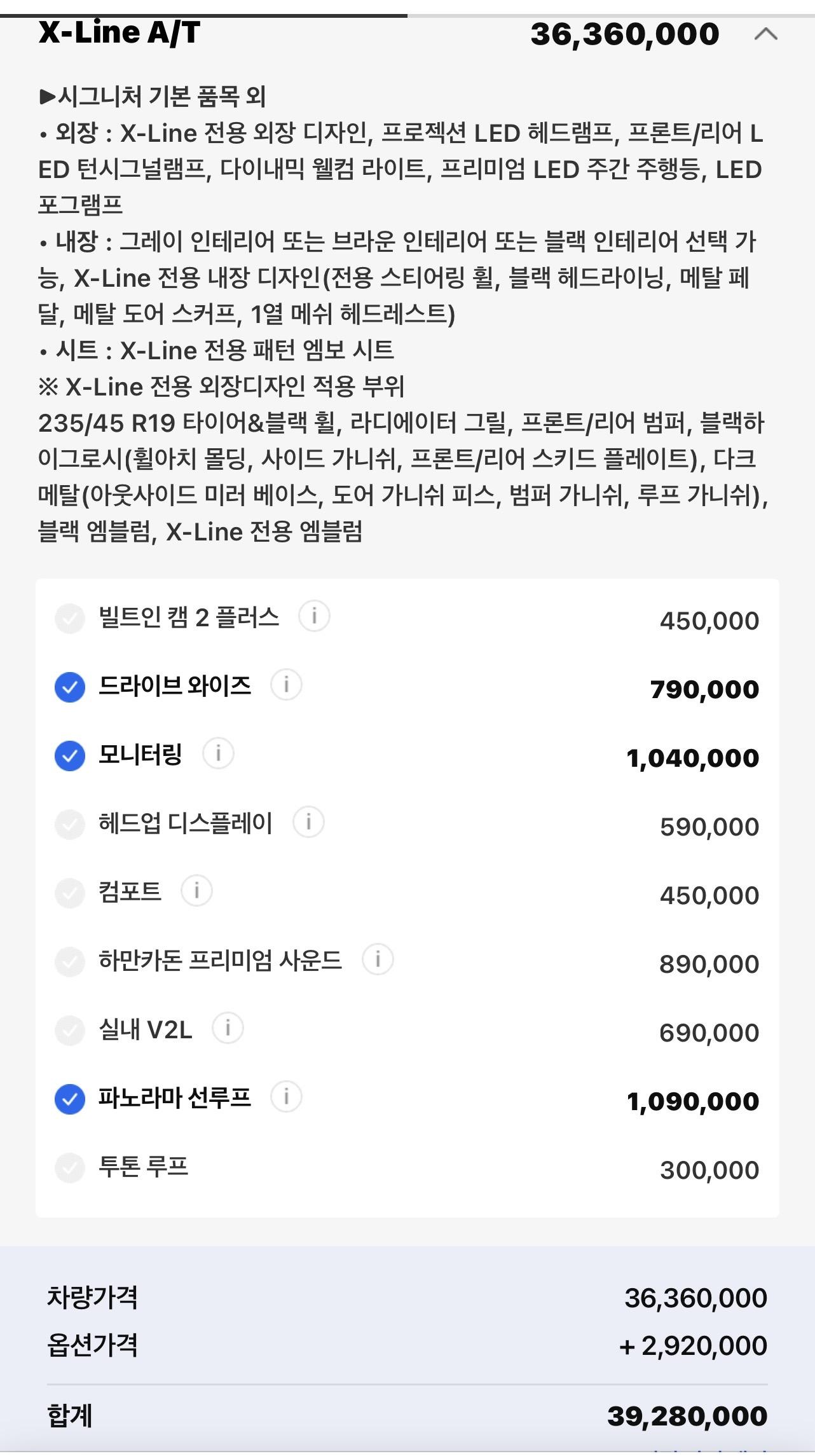The height and width of the screenshot is (1456, 815).
Task: Check the 헤드업 디스플레이 option
Action: (70, 825)
